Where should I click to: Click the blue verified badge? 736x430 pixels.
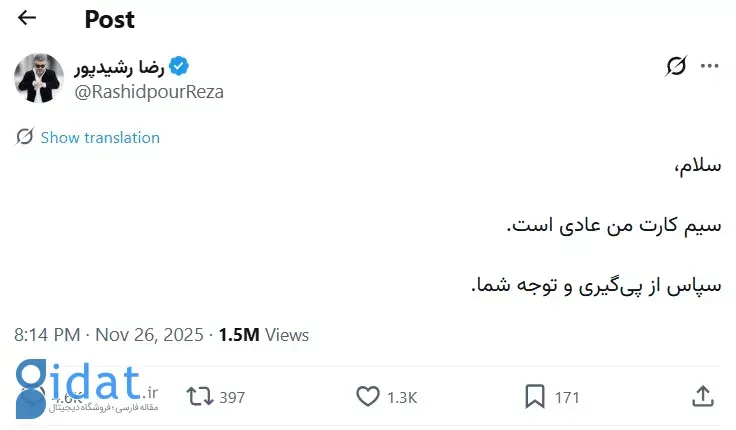point(180,67)
